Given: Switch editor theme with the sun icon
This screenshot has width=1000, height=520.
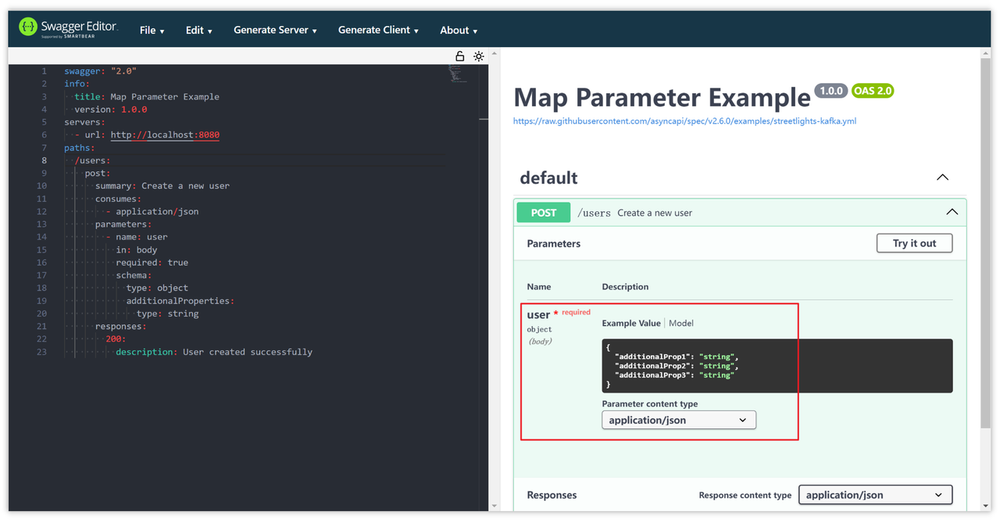Looking at the screenshot, I should point(478,57).
